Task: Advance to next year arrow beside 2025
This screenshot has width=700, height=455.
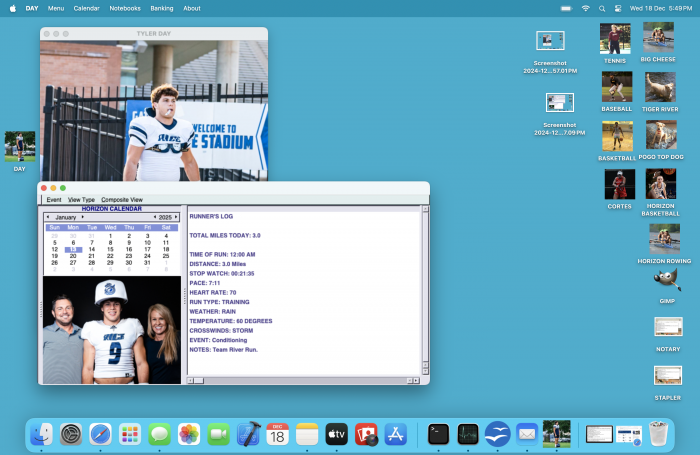Action: [x=177, y=217]
